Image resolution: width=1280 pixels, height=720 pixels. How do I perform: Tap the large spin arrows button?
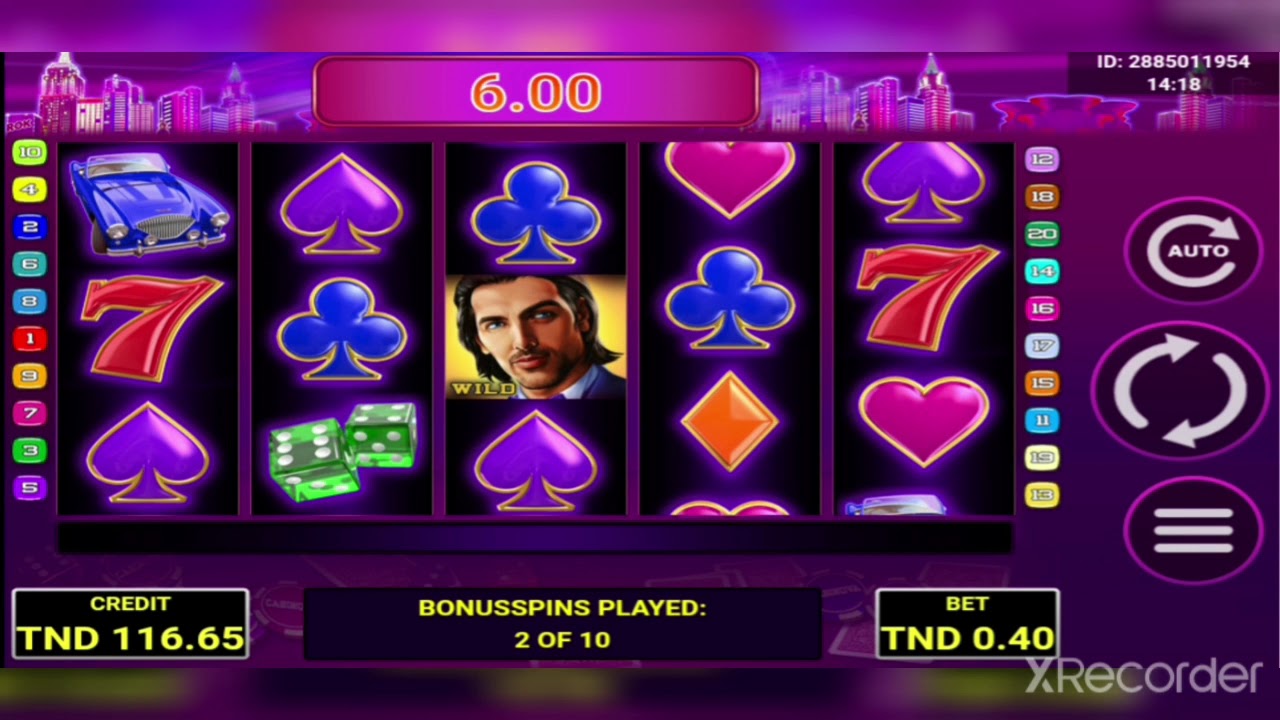[x=1181, y=390]
